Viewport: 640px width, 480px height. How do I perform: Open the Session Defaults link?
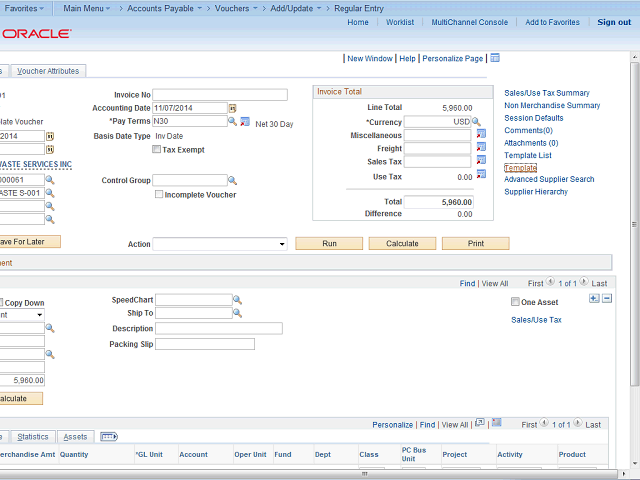click(x=533, y=118)
